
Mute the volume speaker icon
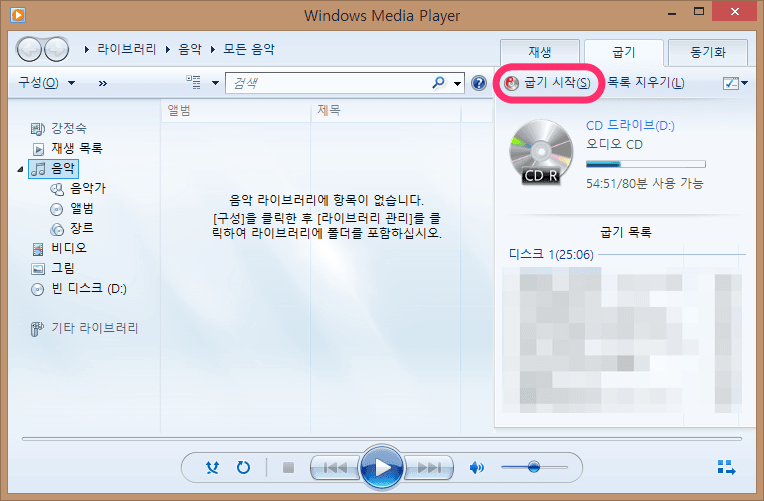pos(477,467)
